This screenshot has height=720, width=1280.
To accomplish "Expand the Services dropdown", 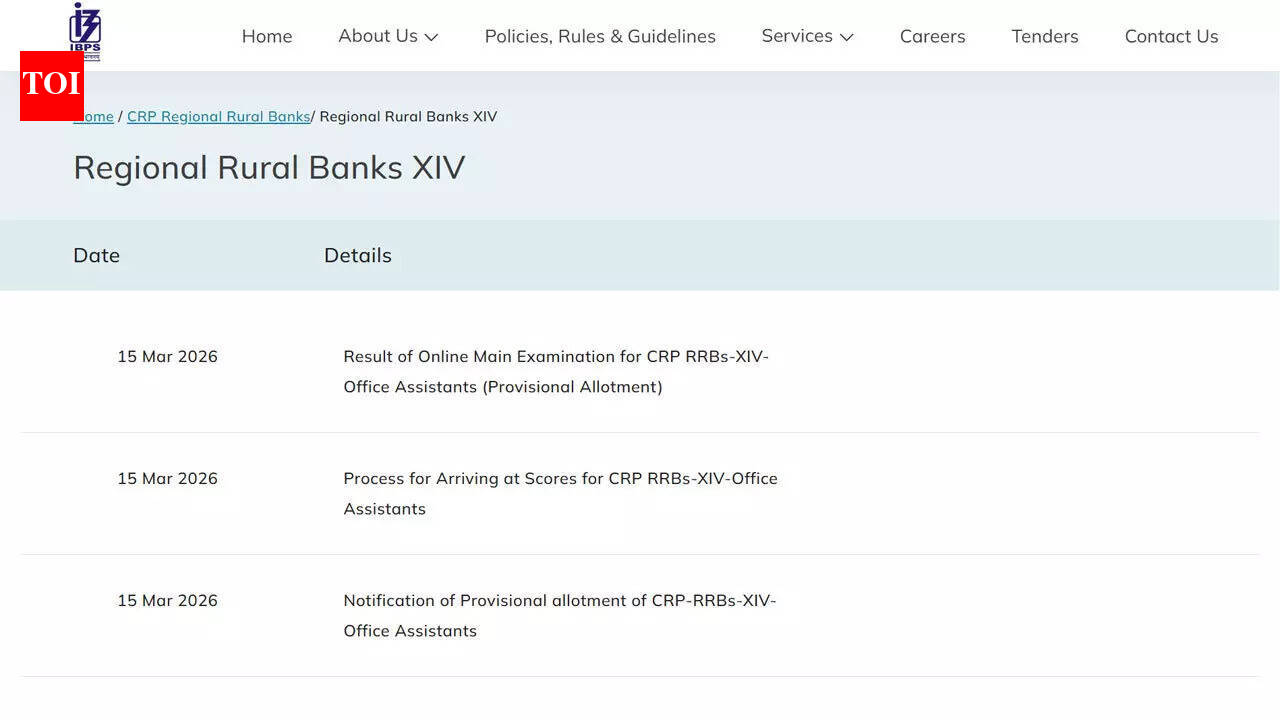I will point(807,36).
